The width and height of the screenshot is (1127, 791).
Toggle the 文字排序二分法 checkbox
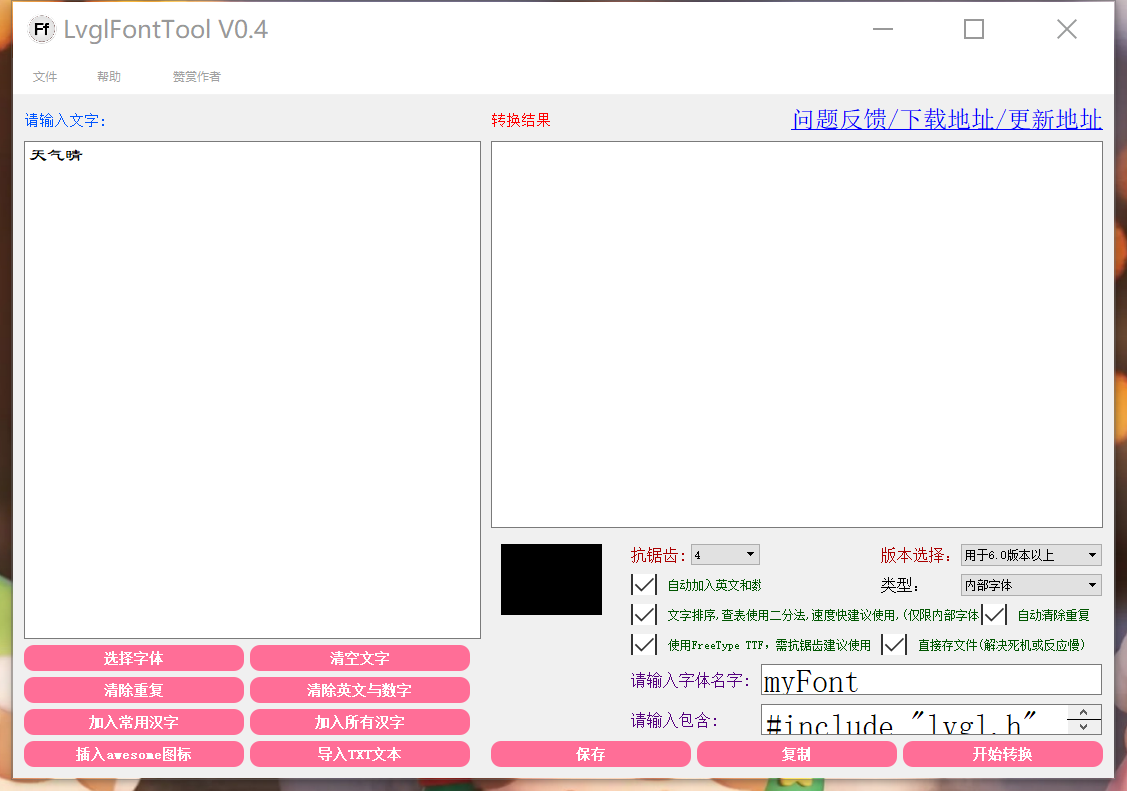(x=644, y=614)
